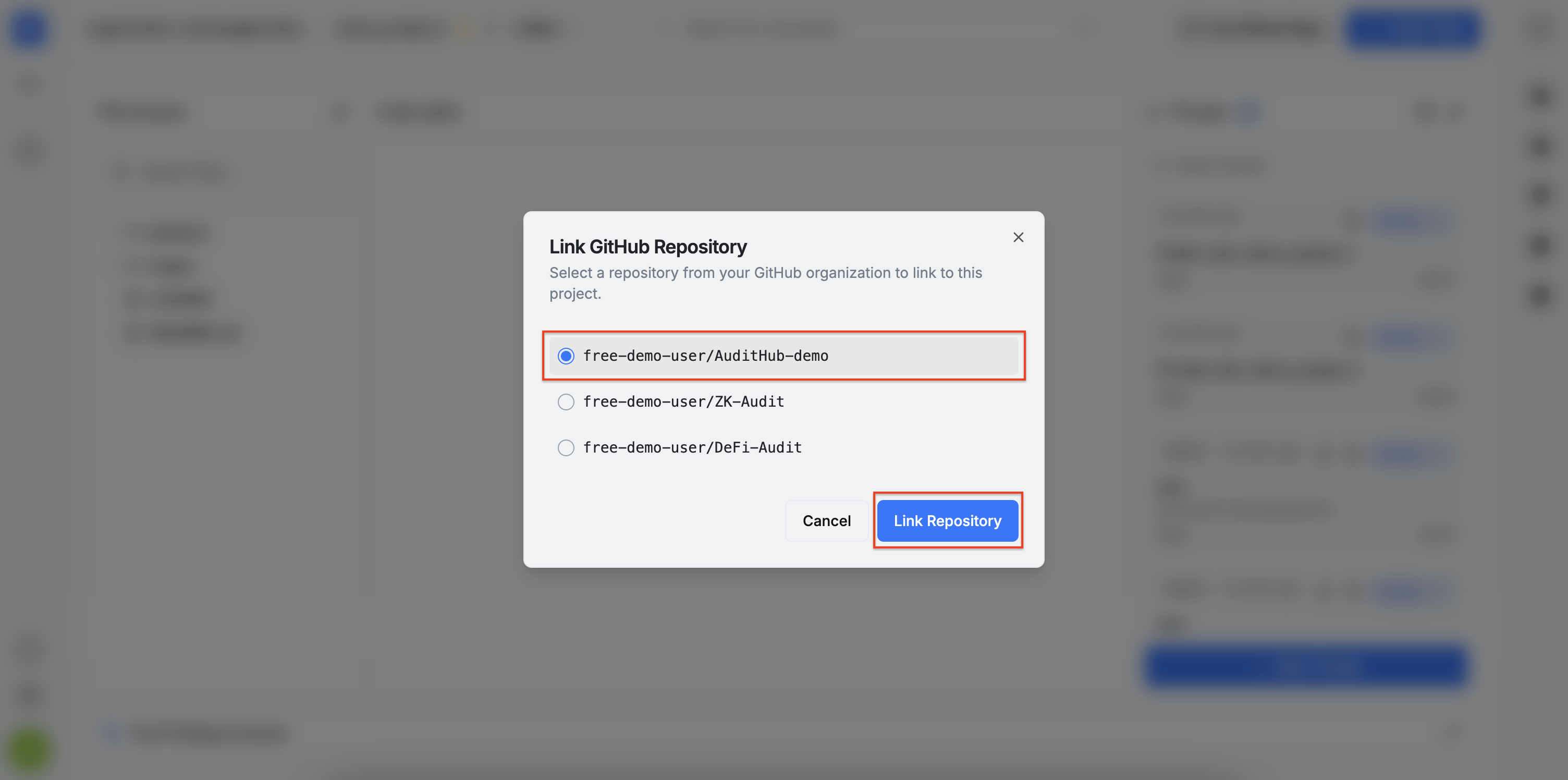Click the blurred blue logo in top-left corner
This screenshot has width=1568, height=780.
(x=29, y=29)
